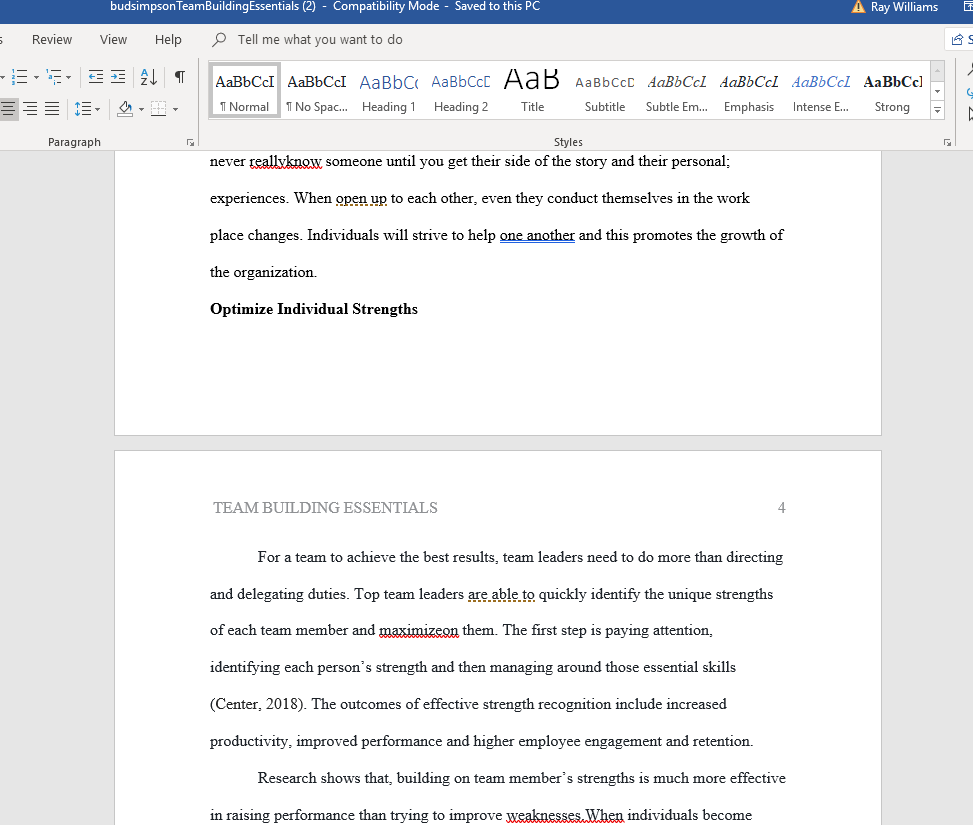Click the heading "Optimize Individual Strengths"
Screen dimensions: 973x825
[314, 309]
